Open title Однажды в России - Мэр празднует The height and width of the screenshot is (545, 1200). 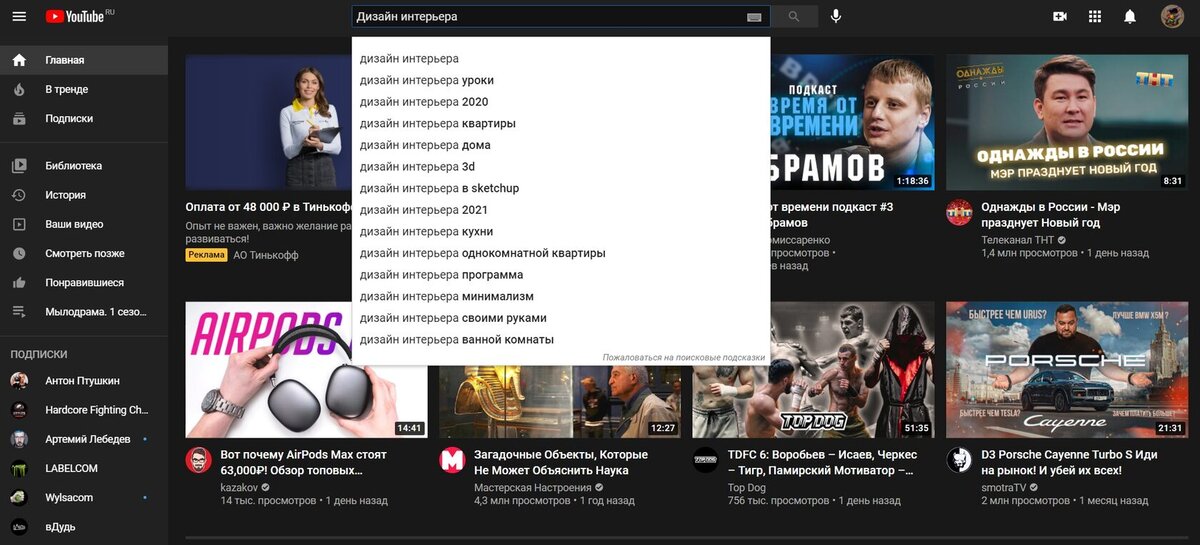(1050, 214)
